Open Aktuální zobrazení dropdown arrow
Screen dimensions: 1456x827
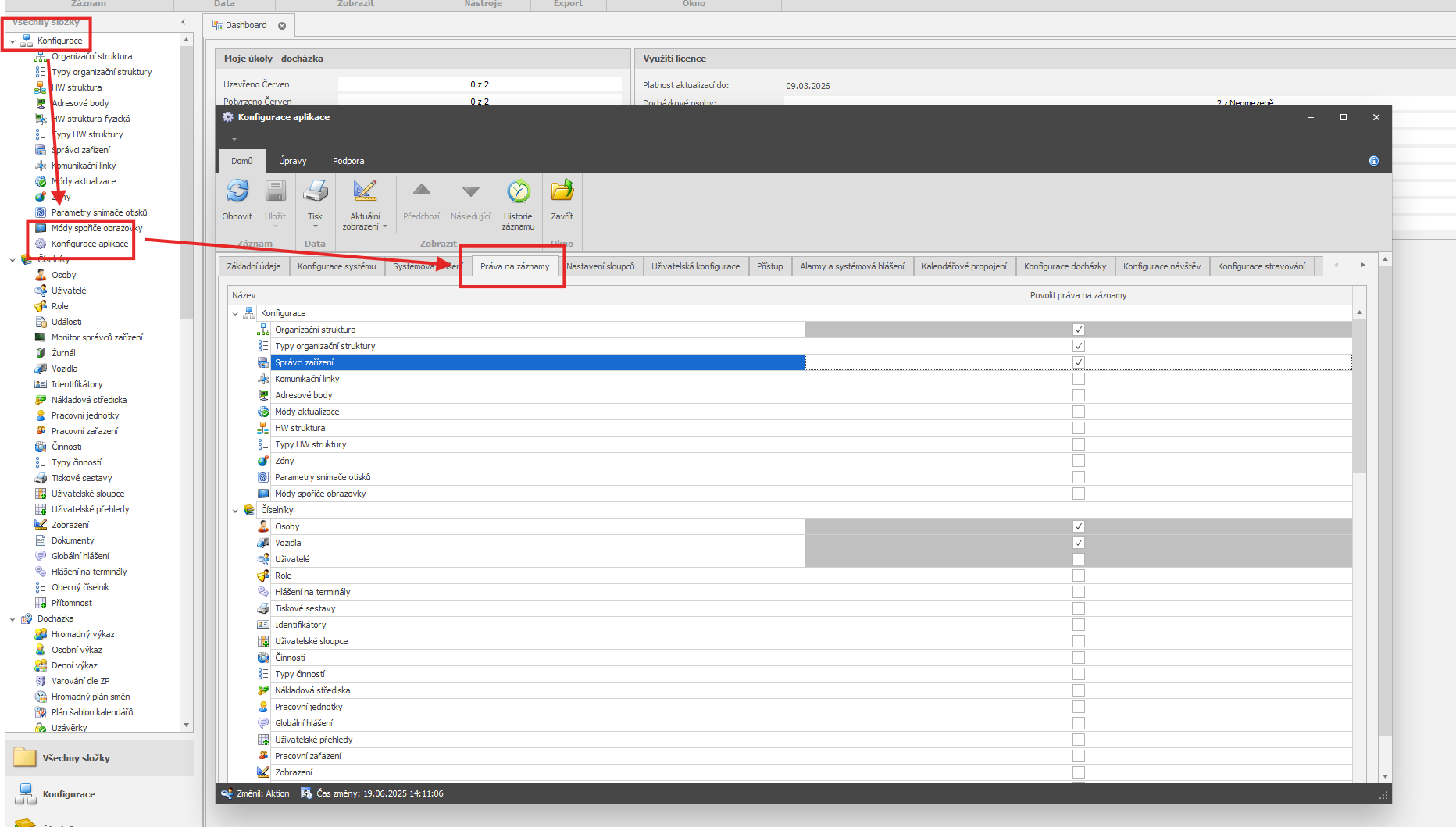click(385, 227)
